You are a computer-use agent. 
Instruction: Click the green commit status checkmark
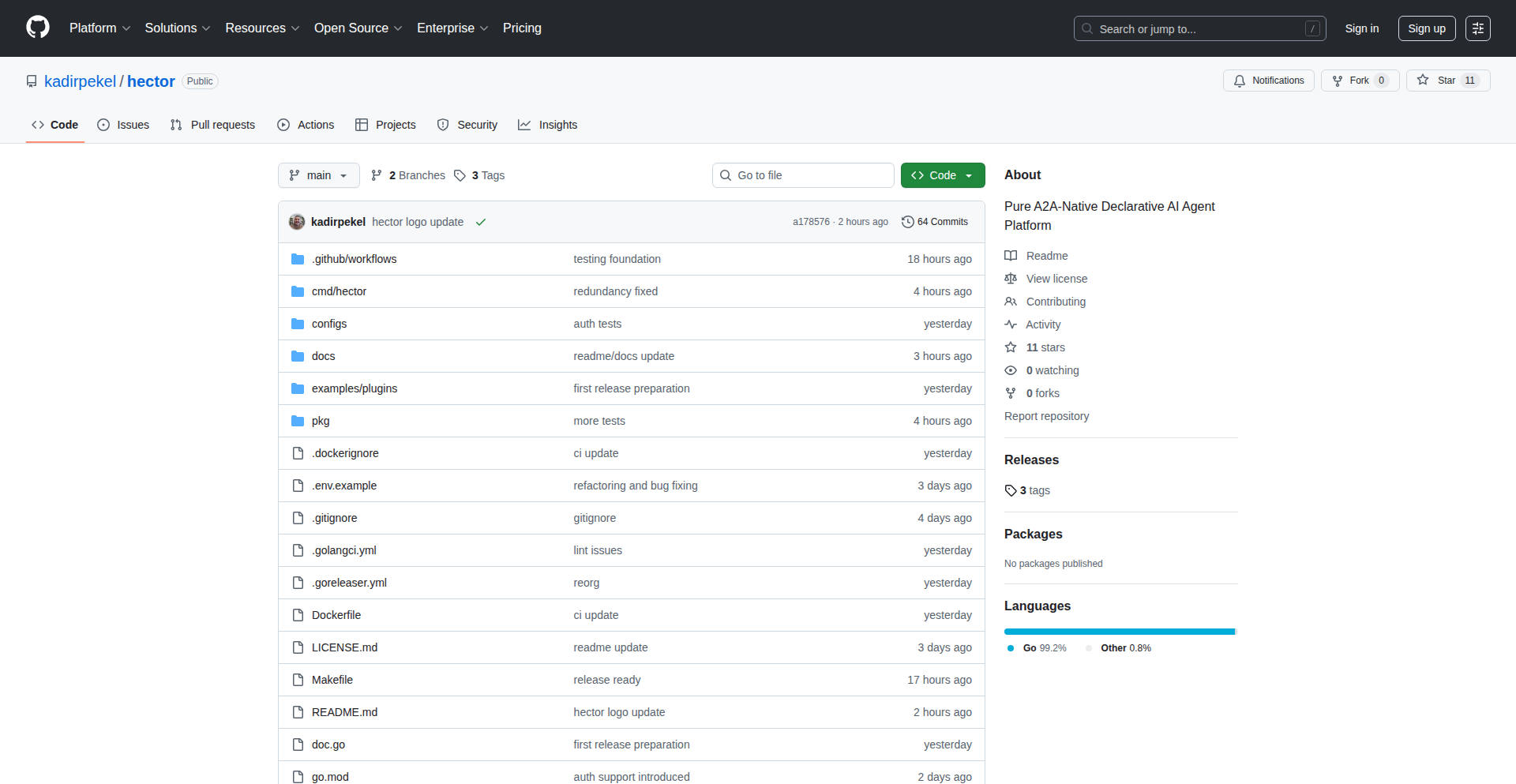(480, 222)
